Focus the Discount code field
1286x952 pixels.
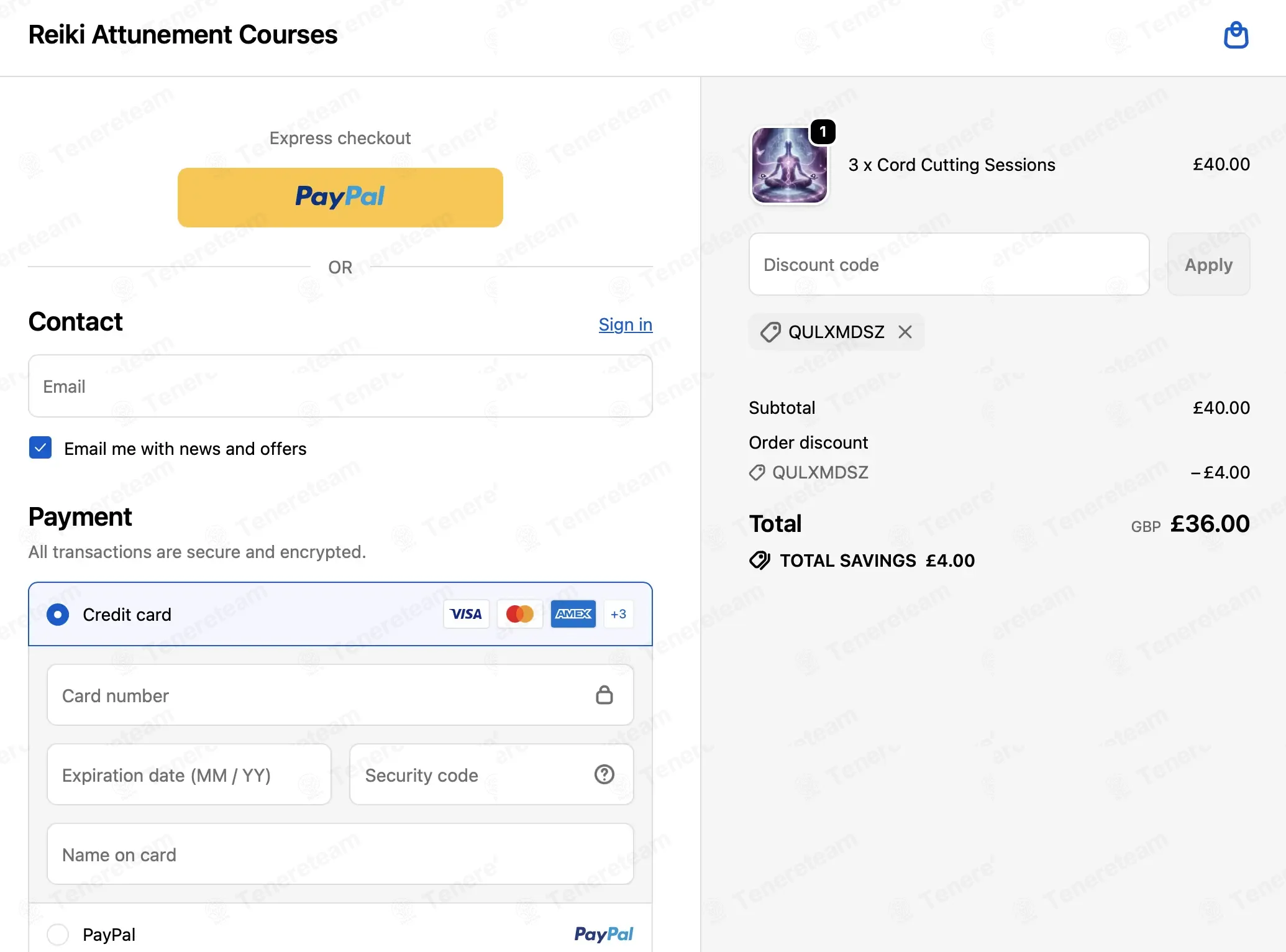coord(949,264)
